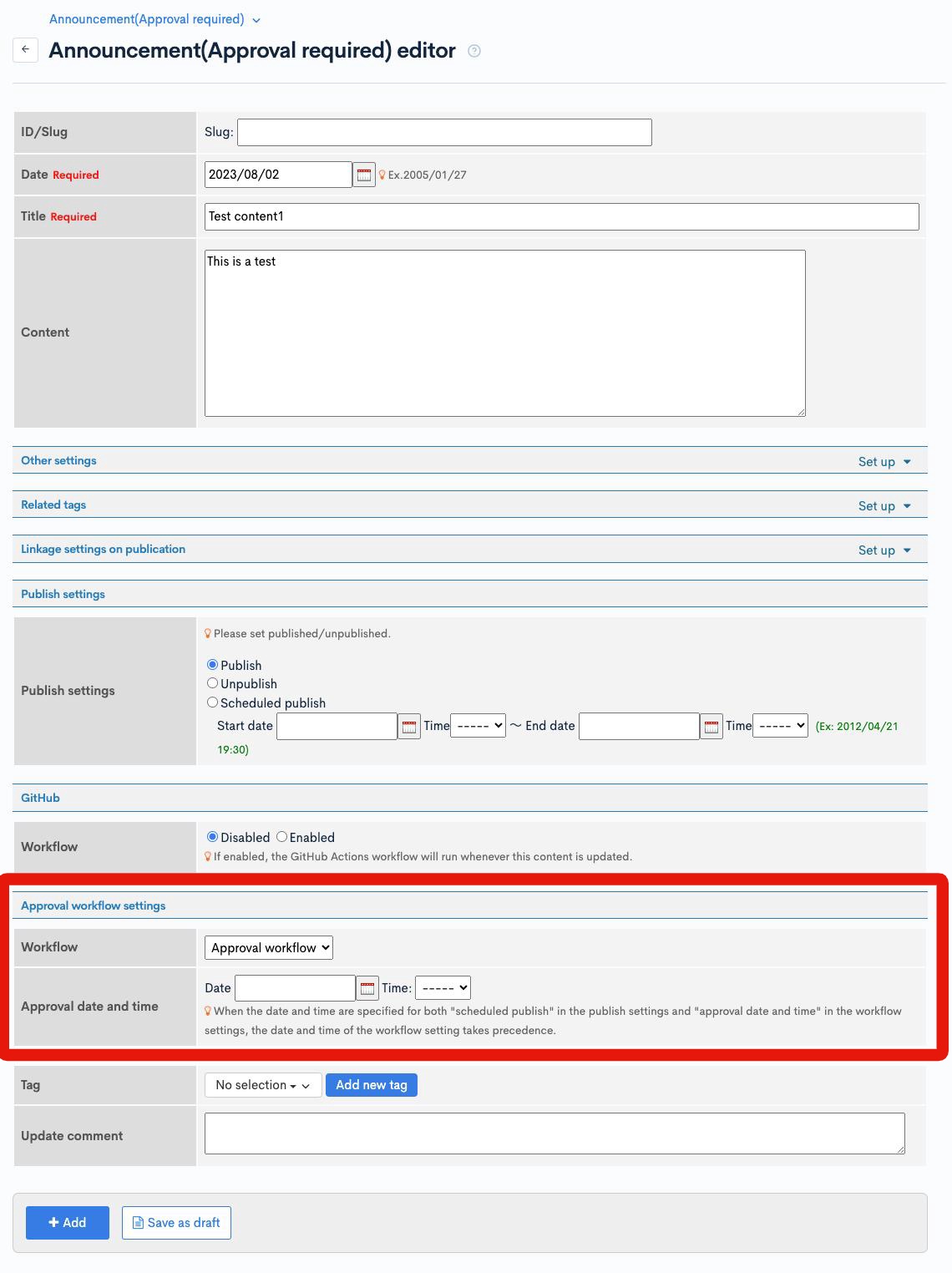Open the Approval workflow dropdown
This screenshot has height=1273, width=952.
click(268, 947)
